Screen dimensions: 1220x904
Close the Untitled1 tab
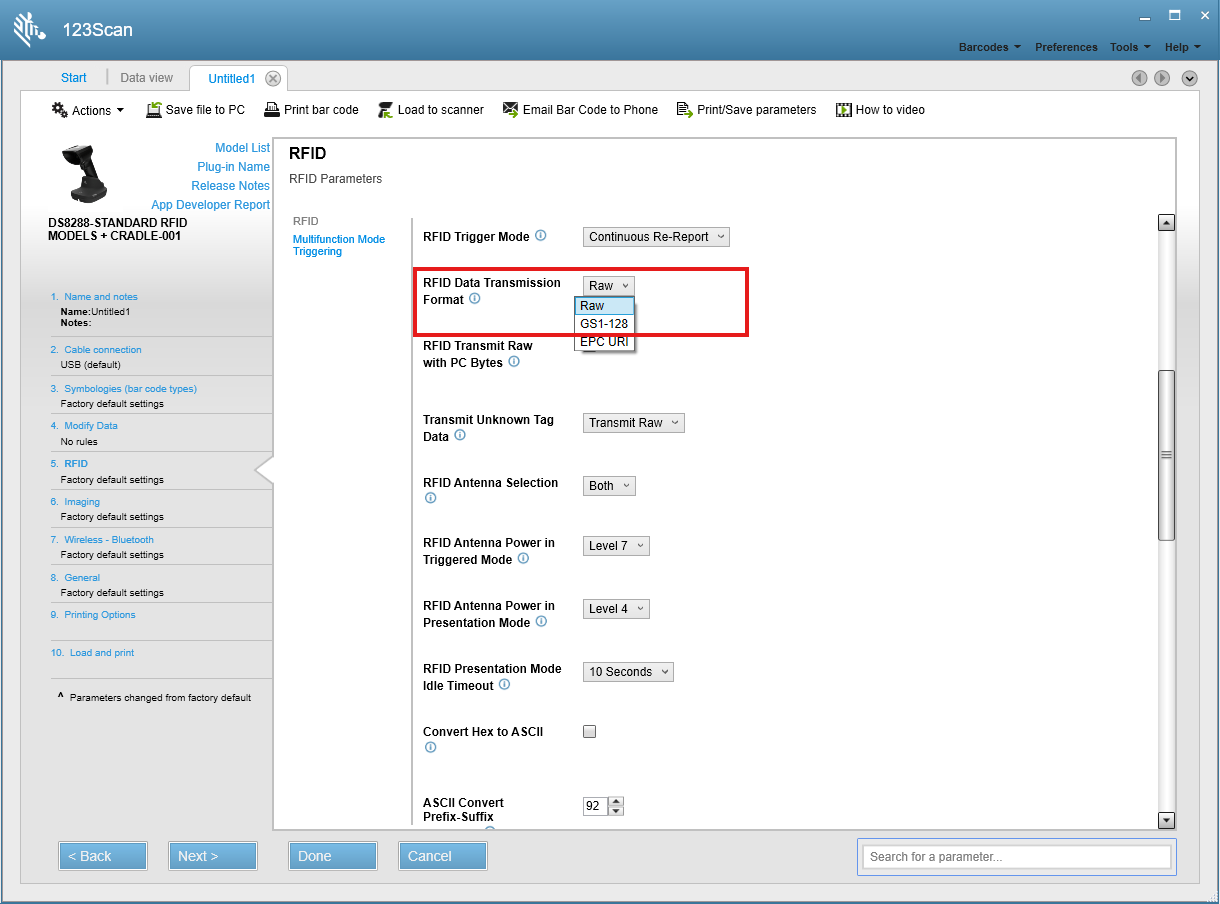273,79
